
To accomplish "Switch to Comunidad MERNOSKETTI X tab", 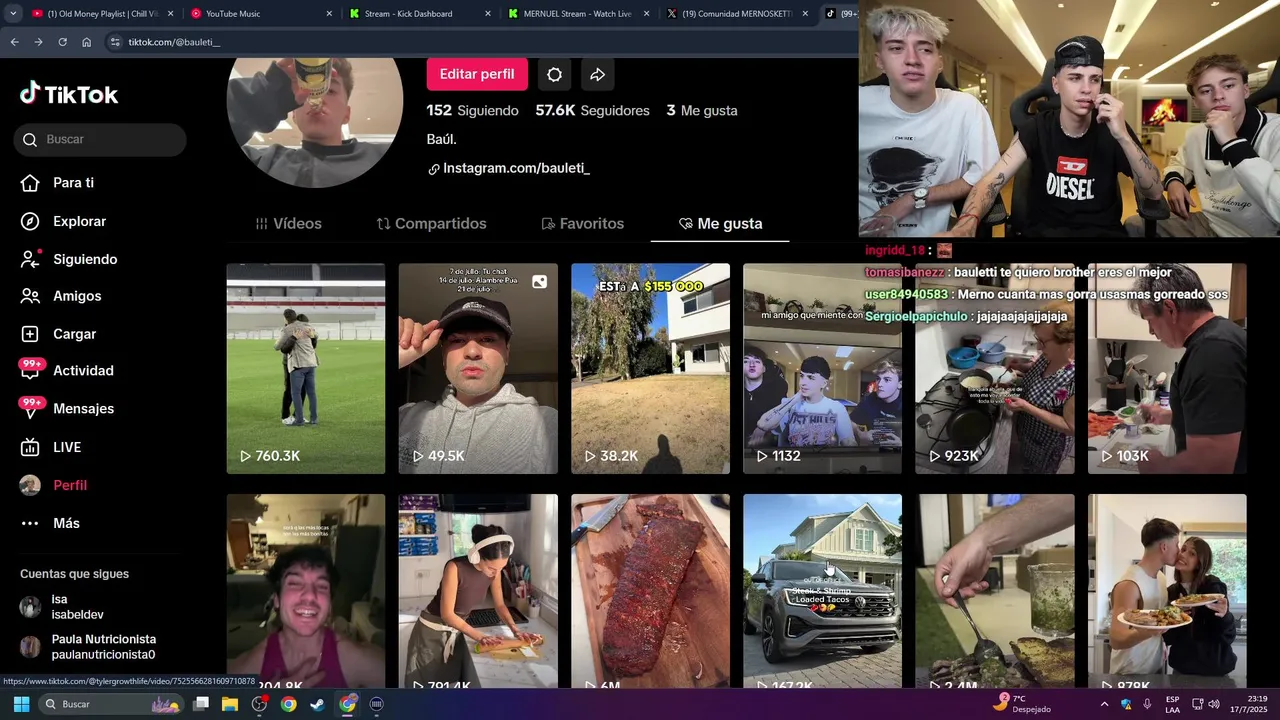I will click(736, 14).
